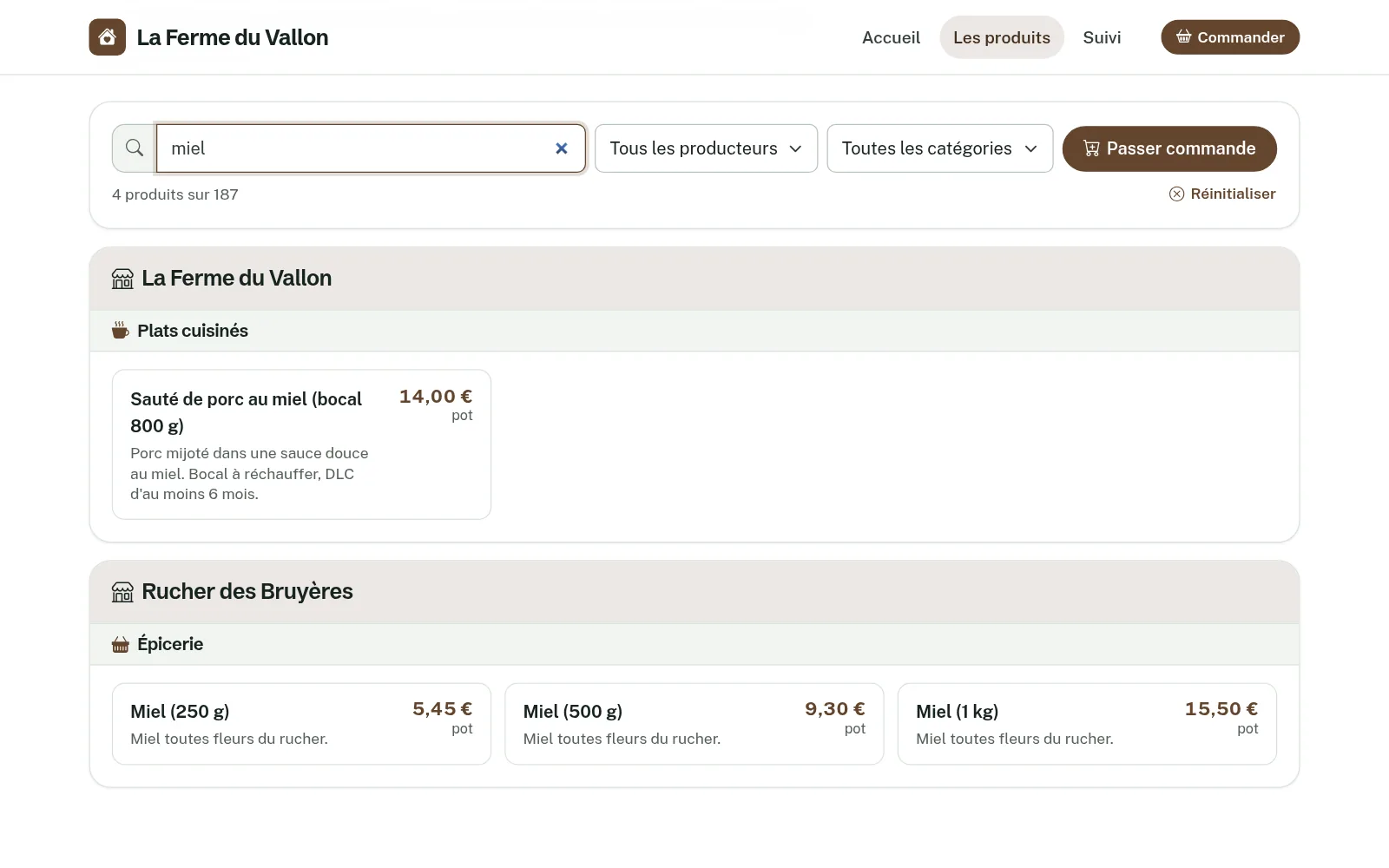The image size is (1389, 868).
Task: Click the shop icon beside Rucher des Bruyères
Action: pyautogui.click(x=122, y=592)
